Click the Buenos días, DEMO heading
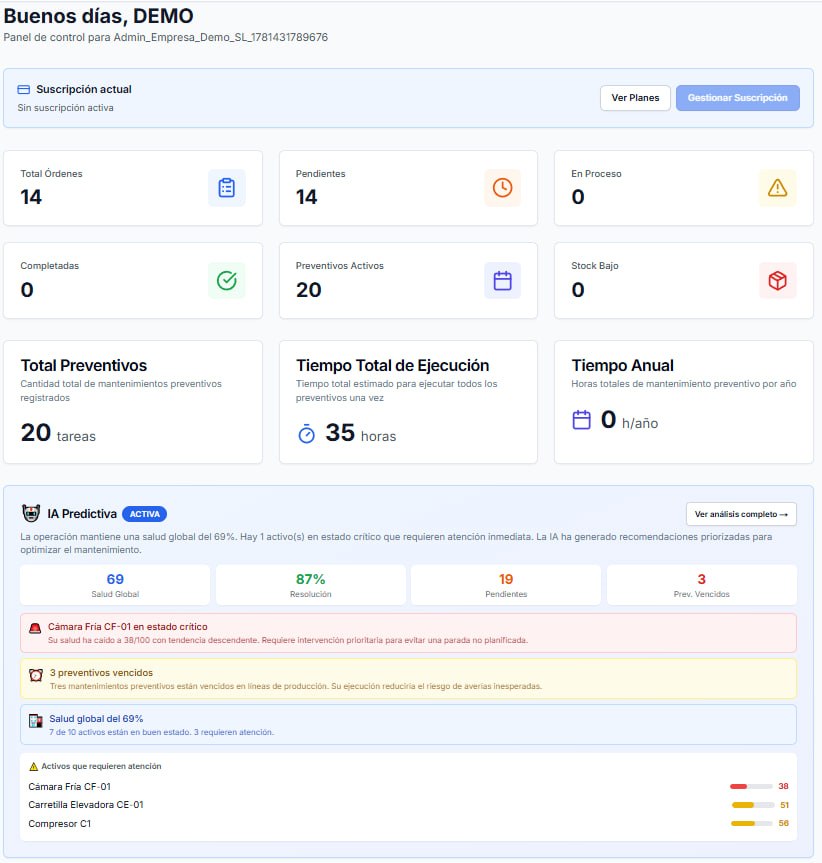Screen dimensions: 822x863 click(98, 16)
